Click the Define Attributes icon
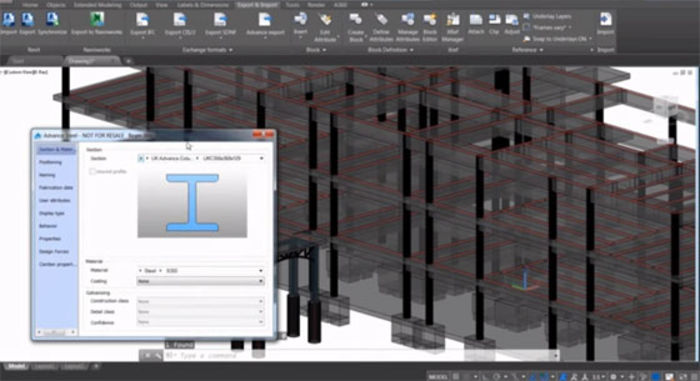This screenshot has height=381, width=700. (x=381, y=19)
